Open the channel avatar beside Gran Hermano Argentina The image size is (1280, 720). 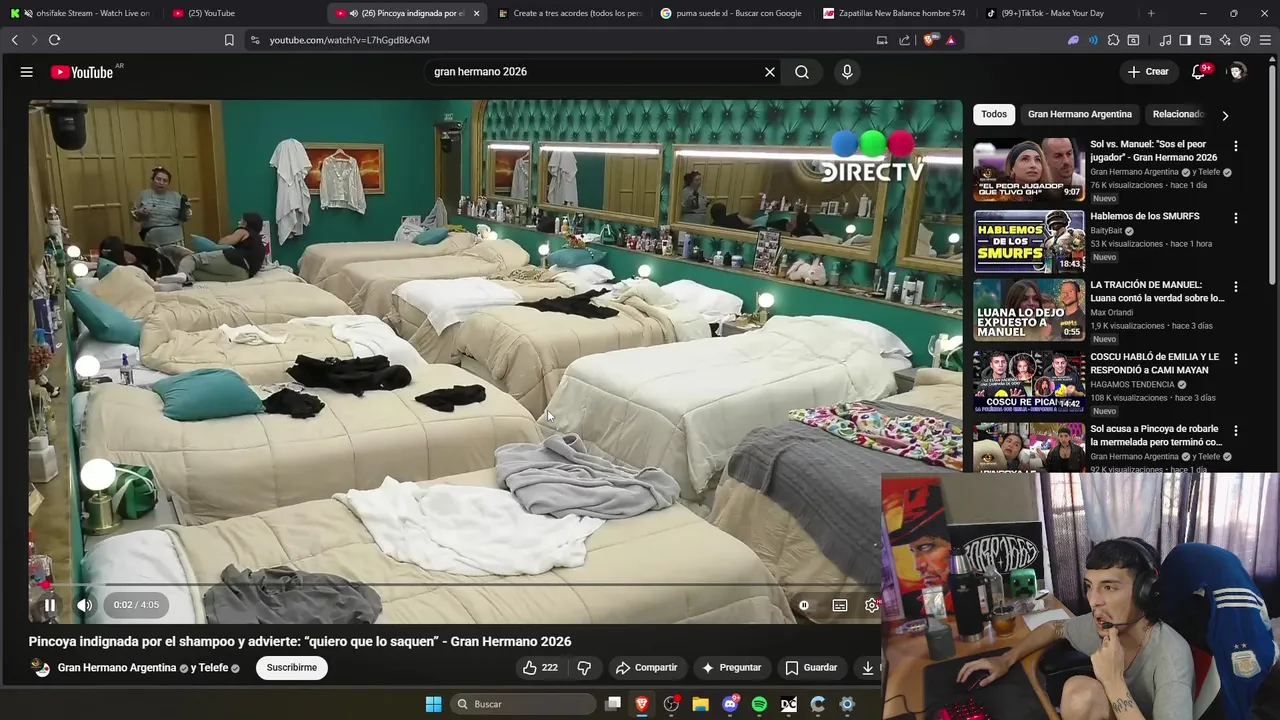[41, 668]
